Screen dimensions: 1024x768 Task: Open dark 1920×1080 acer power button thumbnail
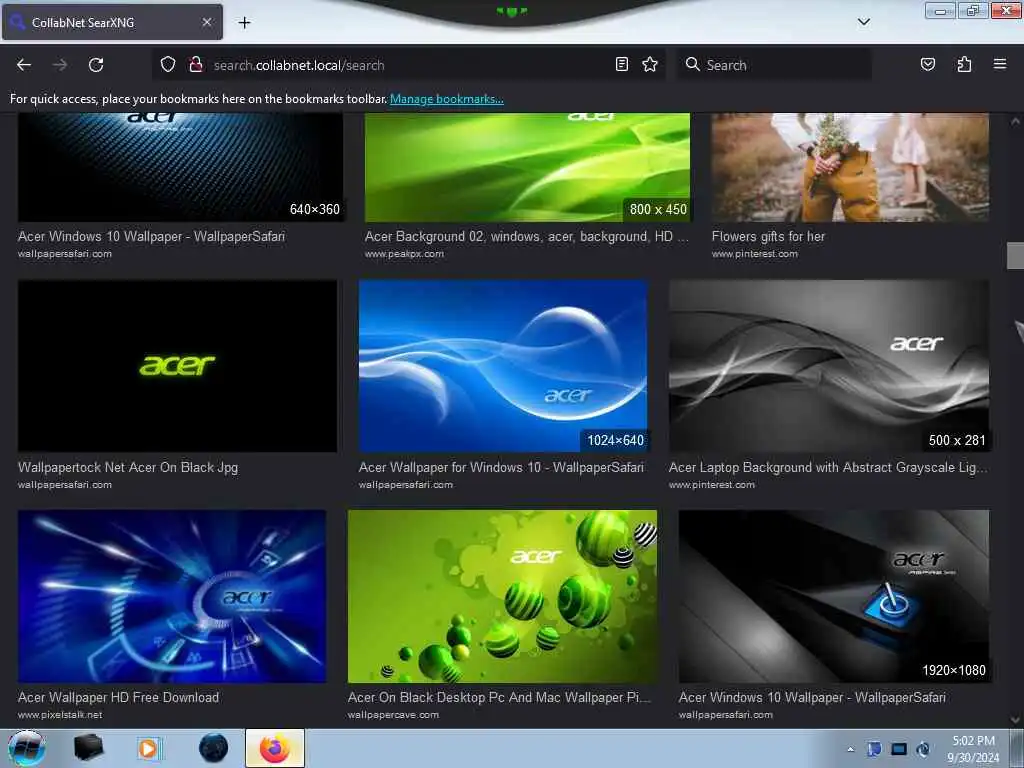coord(834,596)
